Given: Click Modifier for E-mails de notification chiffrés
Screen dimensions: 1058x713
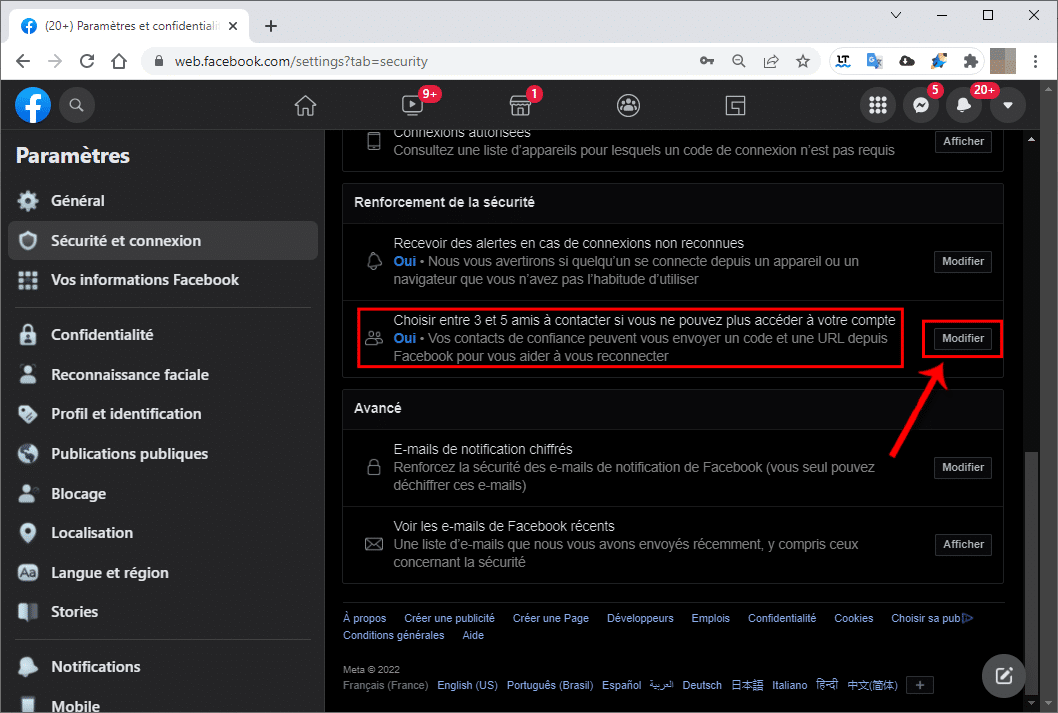Looking at the screenshot, I should click(963, 467).
